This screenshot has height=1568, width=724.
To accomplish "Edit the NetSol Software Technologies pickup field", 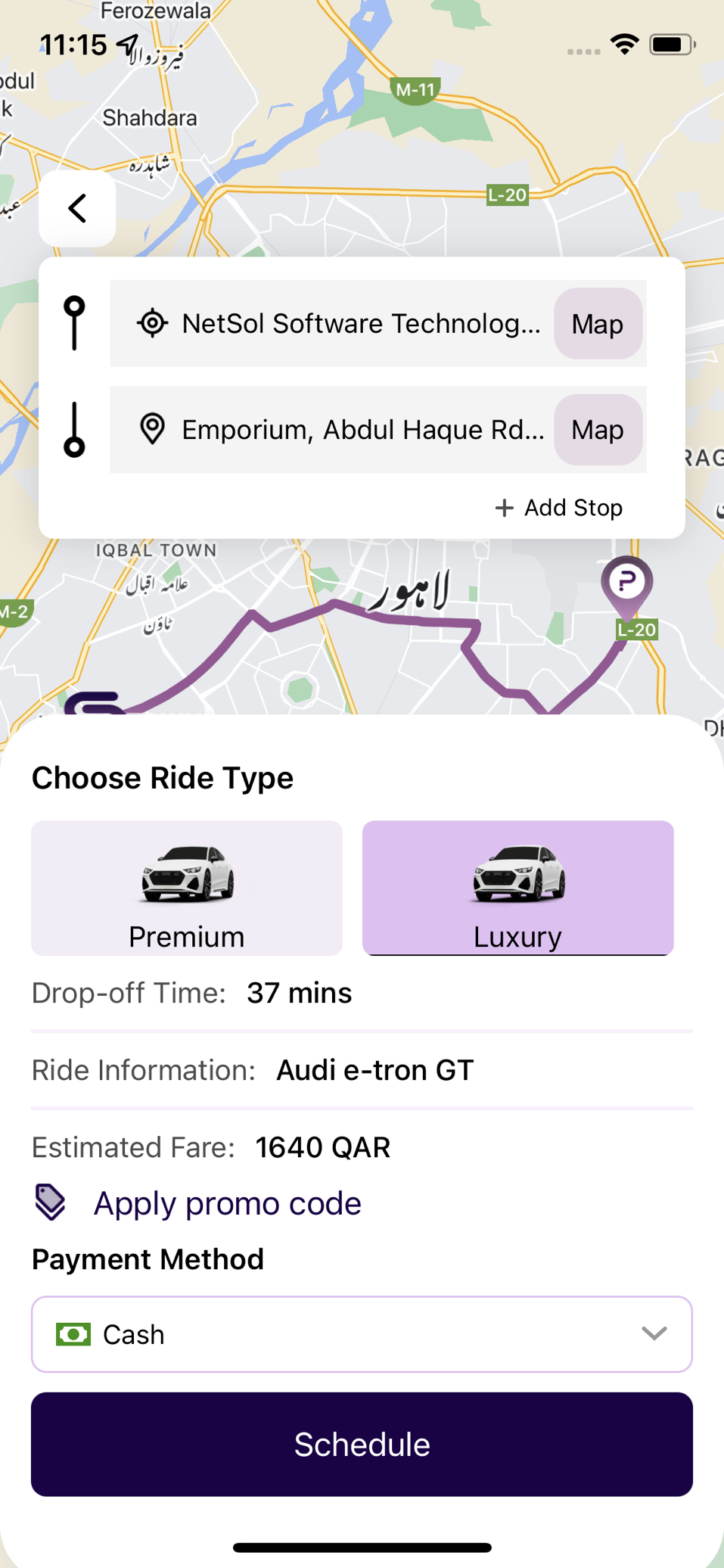I will pyautogui.click(x=361, y=324).
